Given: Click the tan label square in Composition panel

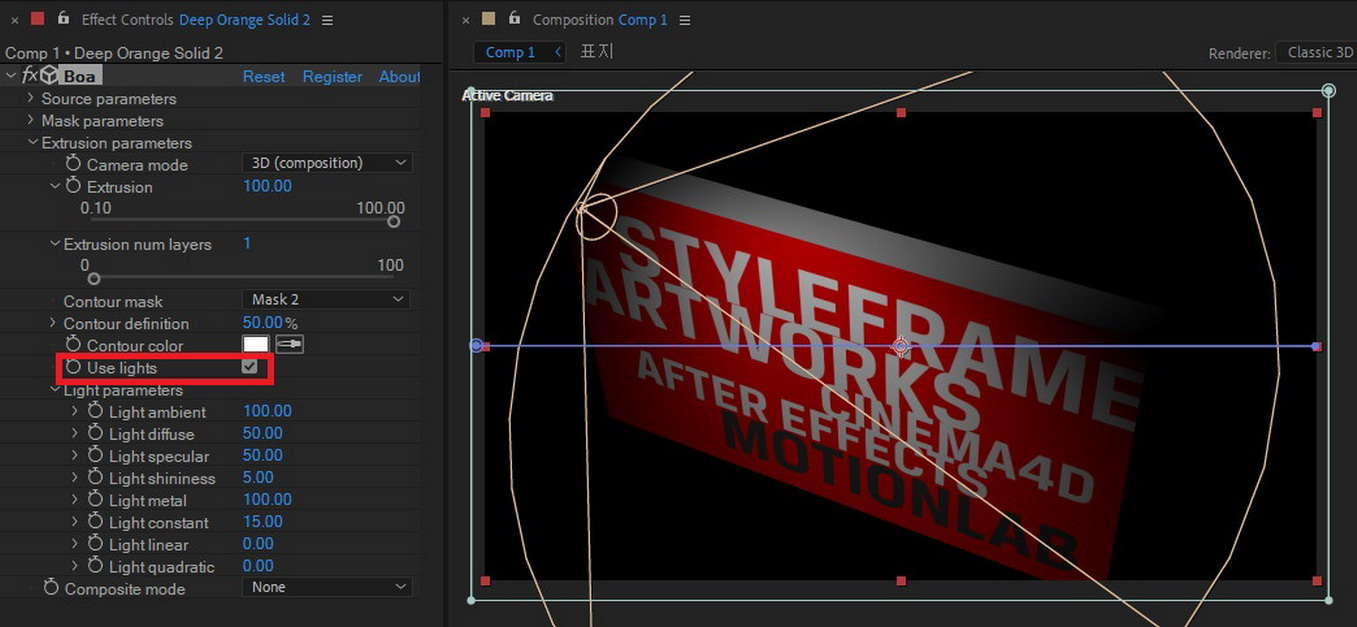Looking at the screenshot, I should 488,19.
